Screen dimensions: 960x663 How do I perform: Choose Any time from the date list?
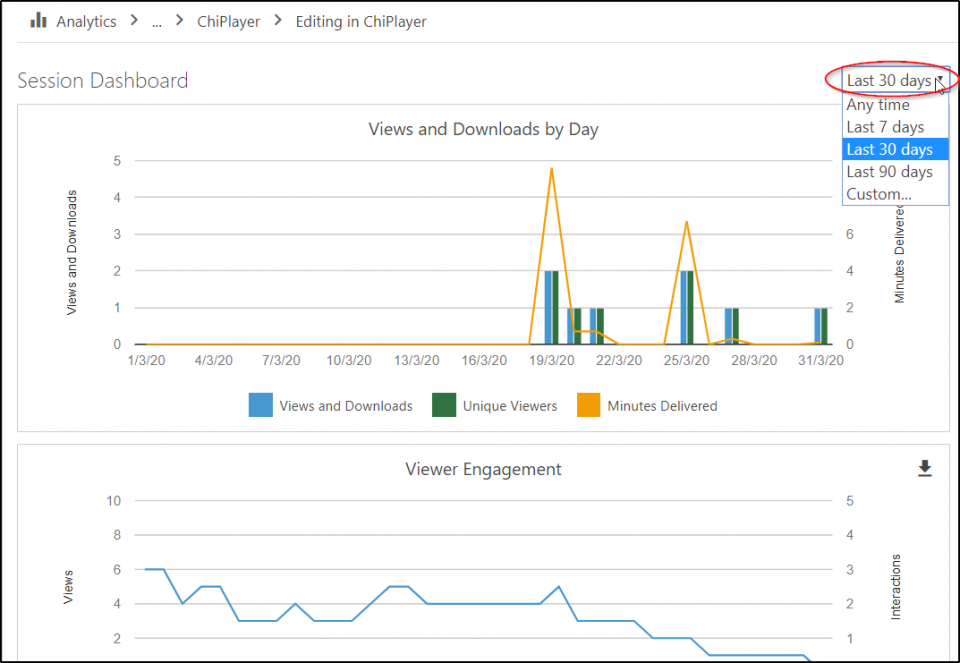coord(895,105)
